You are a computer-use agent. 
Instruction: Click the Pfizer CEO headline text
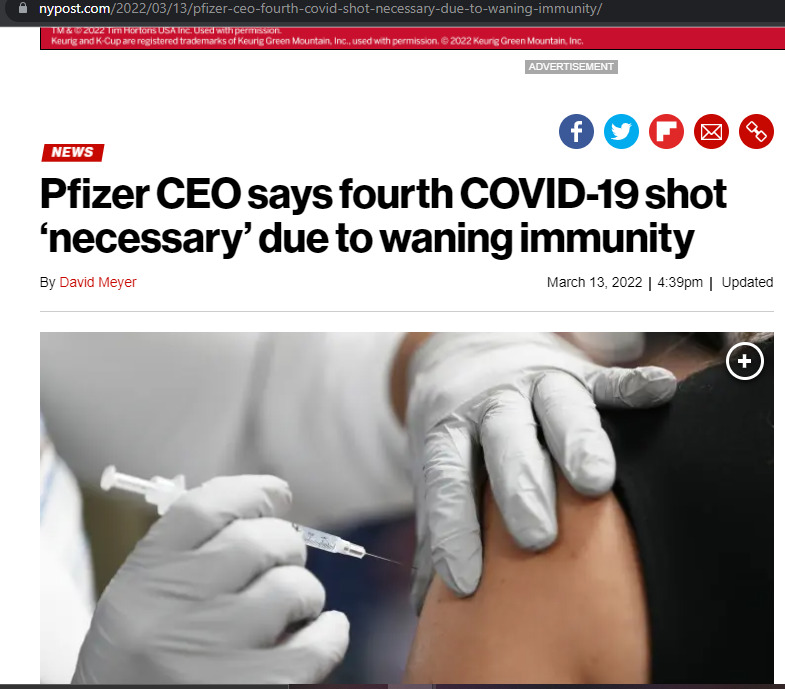(383, 216)
